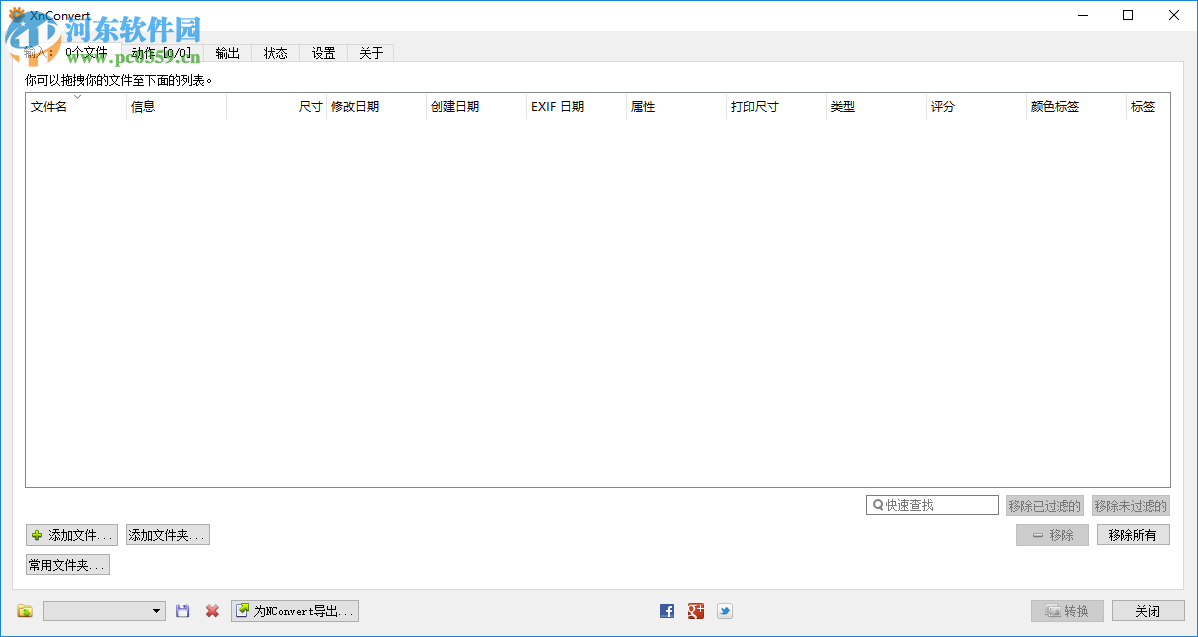
Task: Save current settings with floppy disk icon
Action: [182, 610]
